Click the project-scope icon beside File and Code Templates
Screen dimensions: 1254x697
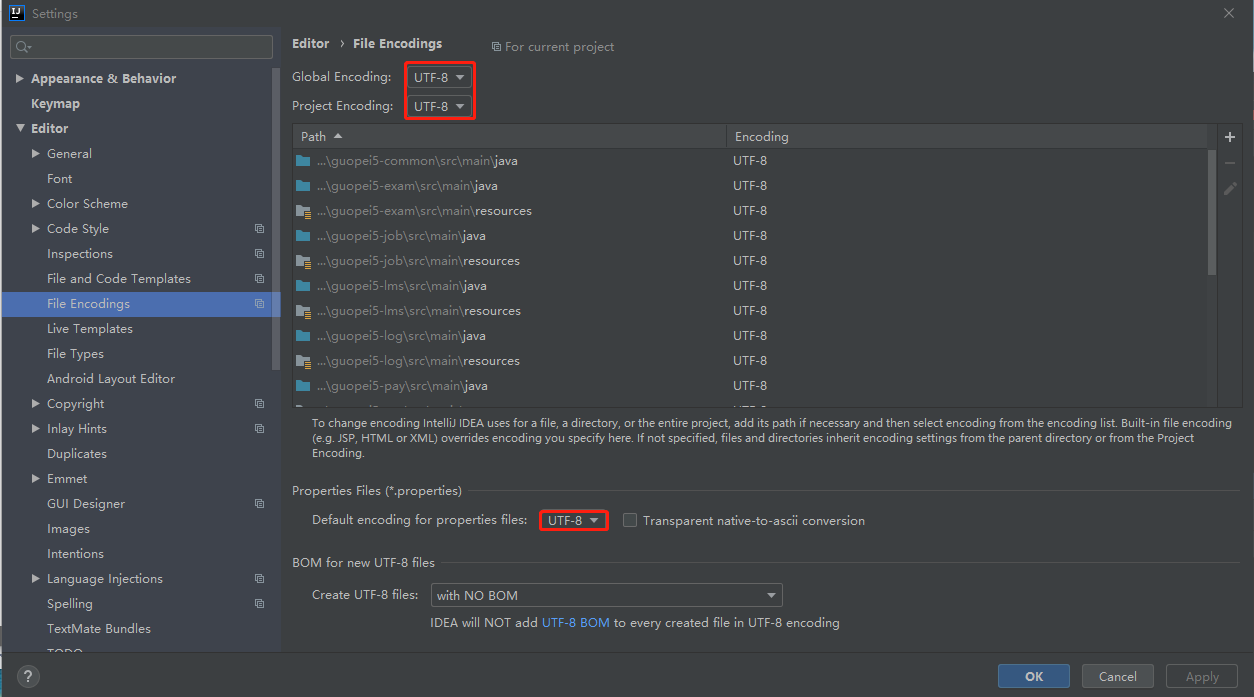tap(259, 279)
